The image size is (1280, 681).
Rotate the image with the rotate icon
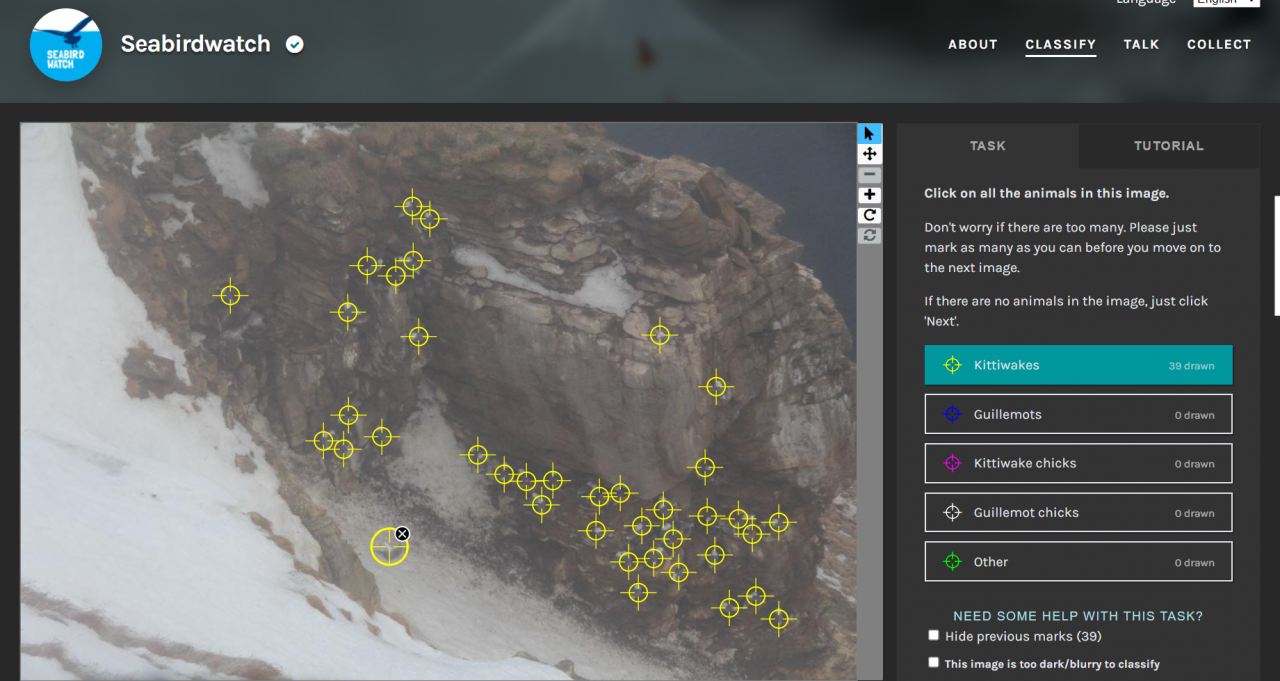pyautogui.click(x=870, y=215)
